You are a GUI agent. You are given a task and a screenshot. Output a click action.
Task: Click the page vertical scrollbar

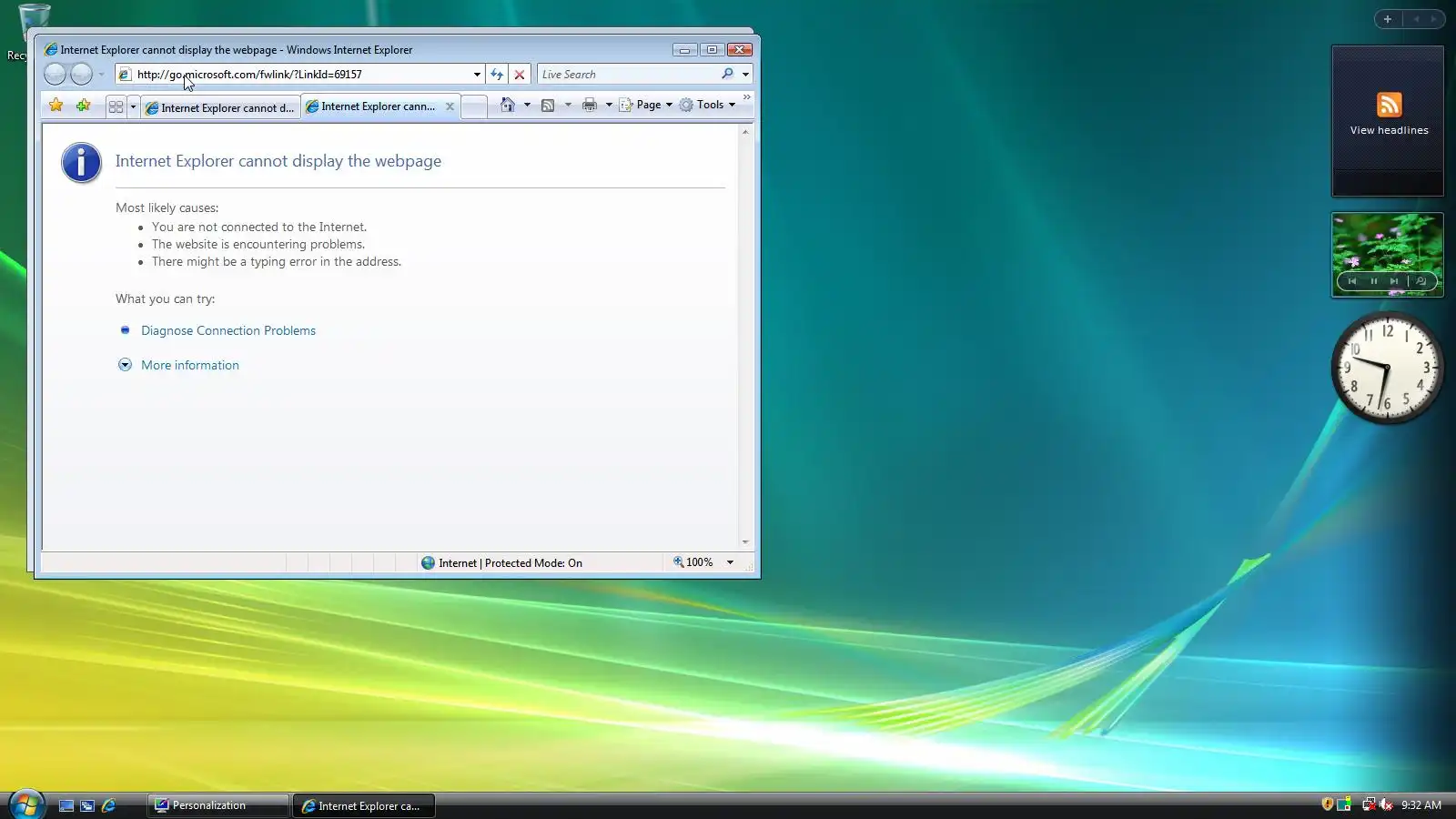745,337
